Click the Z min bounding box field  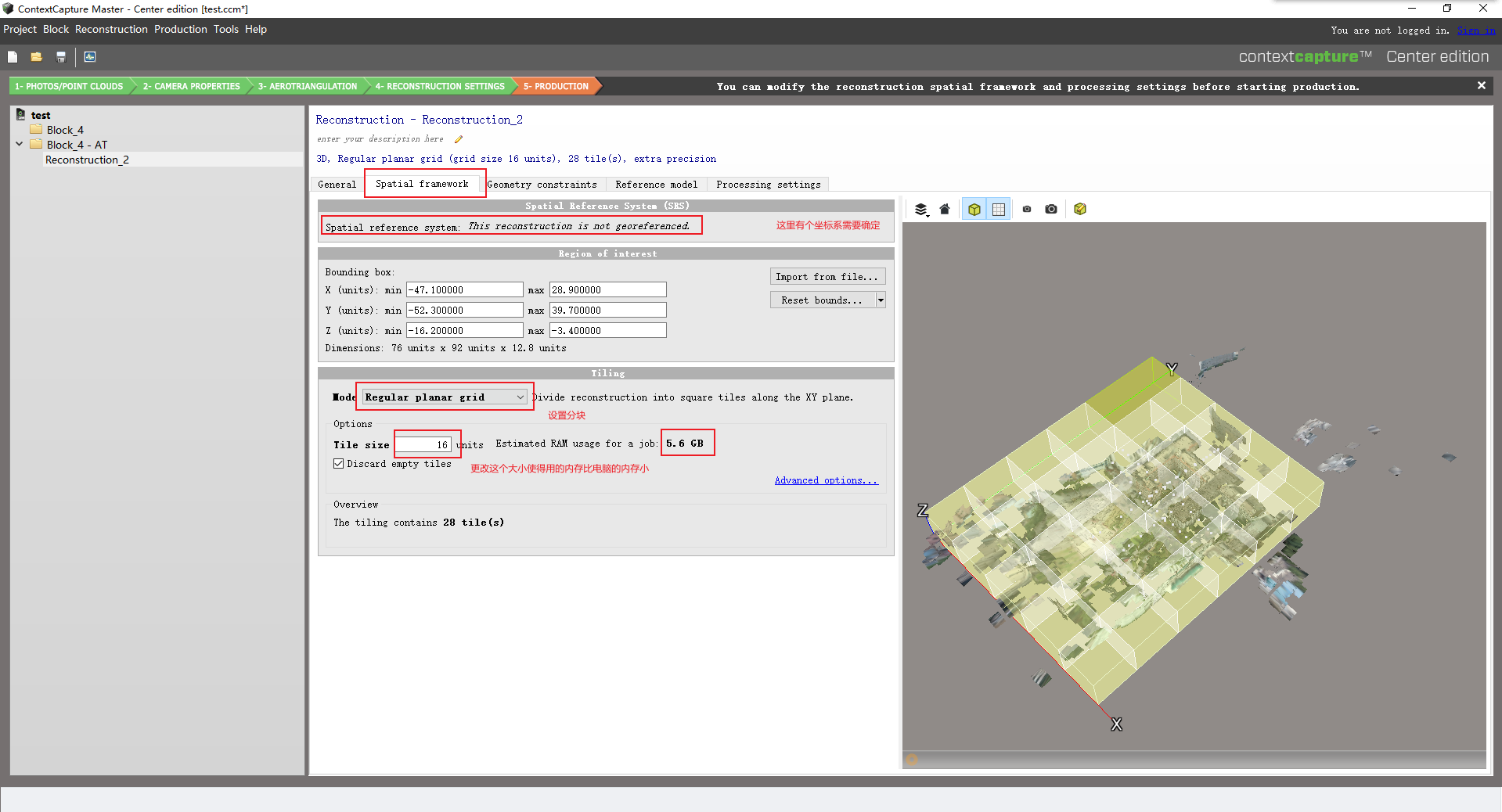click(x=464, y=330)
